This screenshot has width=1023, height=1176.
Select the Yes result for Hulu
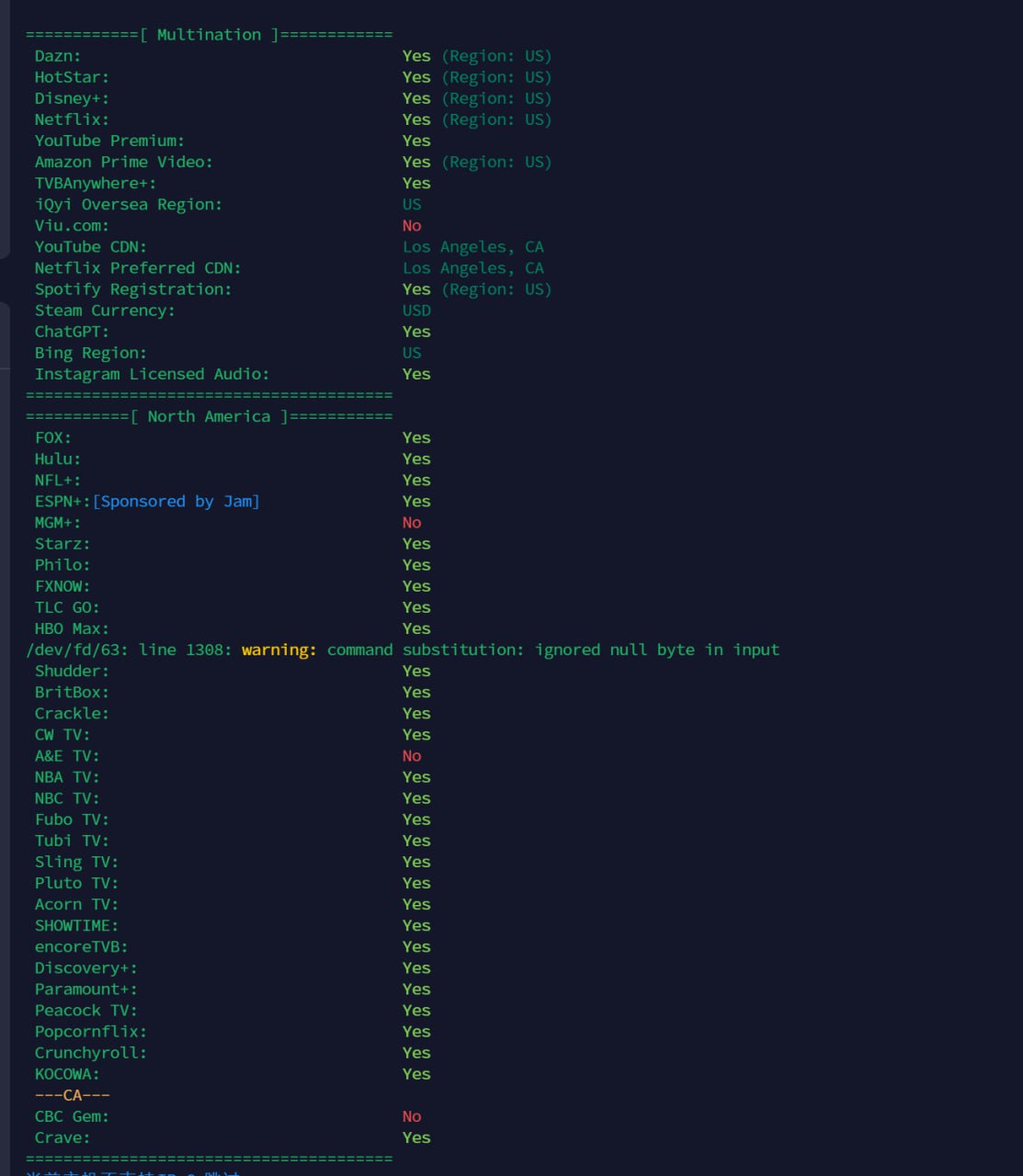[416, 458]
